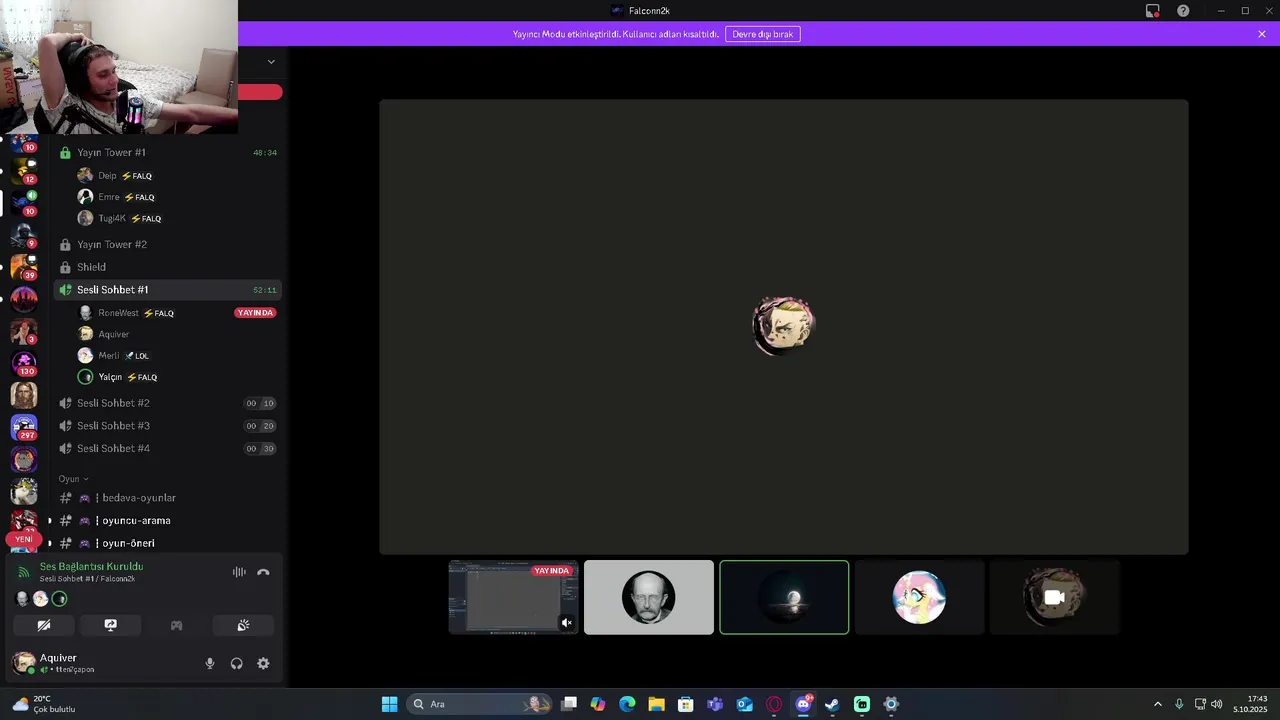Open Opera browser from the taskbar
The image size is (1280, 720).
[x=774, y=704]
